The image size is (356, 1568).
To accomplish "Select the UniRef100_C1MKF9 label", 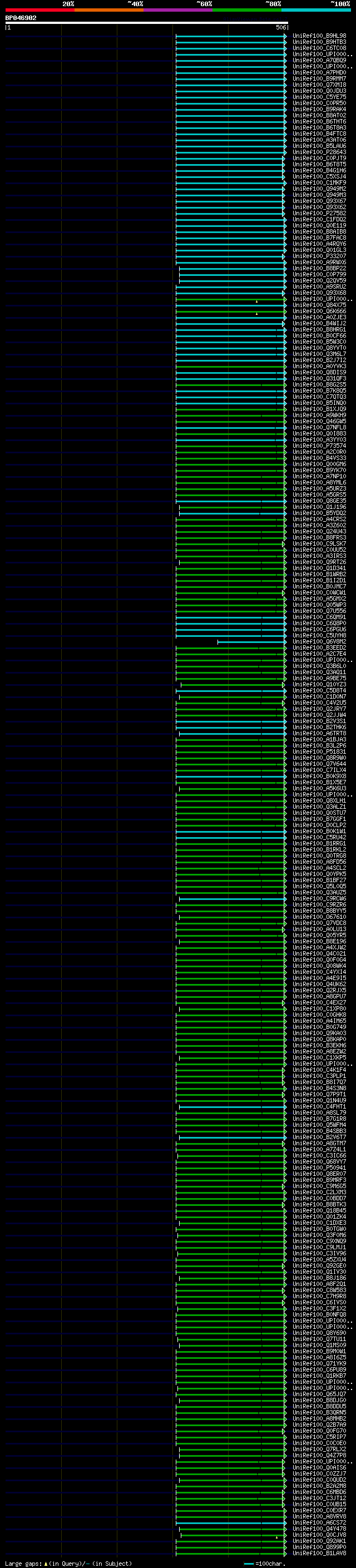I will pos(319,182).
